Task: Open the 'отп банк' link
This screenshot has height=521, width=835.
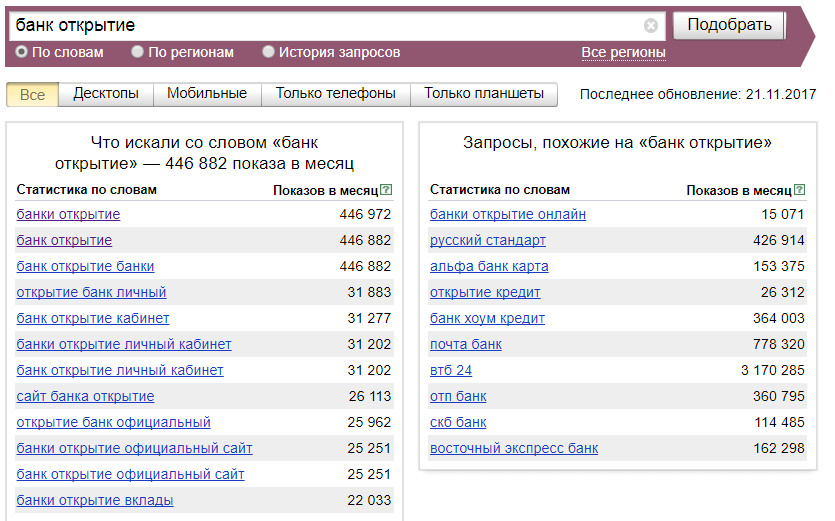Action: point(458,396)
